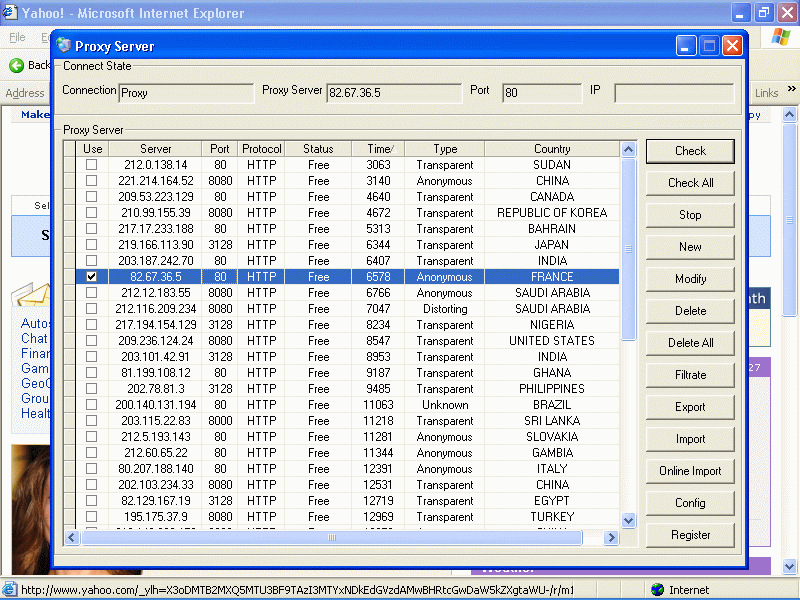Click the Delete All button
This screenshot has height=600, width=800.
point(690,343)
